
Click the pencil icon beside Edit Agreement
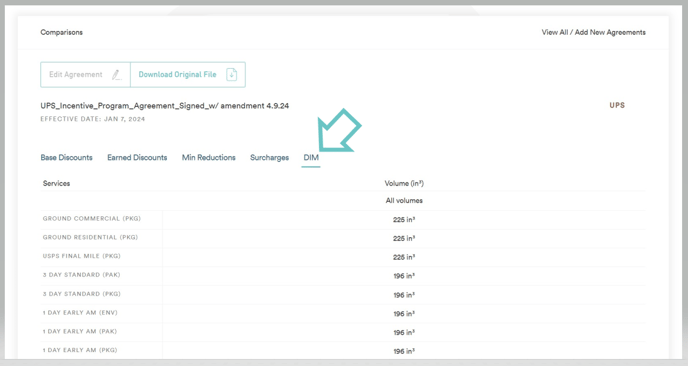pyautogui.click(x=116, y=75)
